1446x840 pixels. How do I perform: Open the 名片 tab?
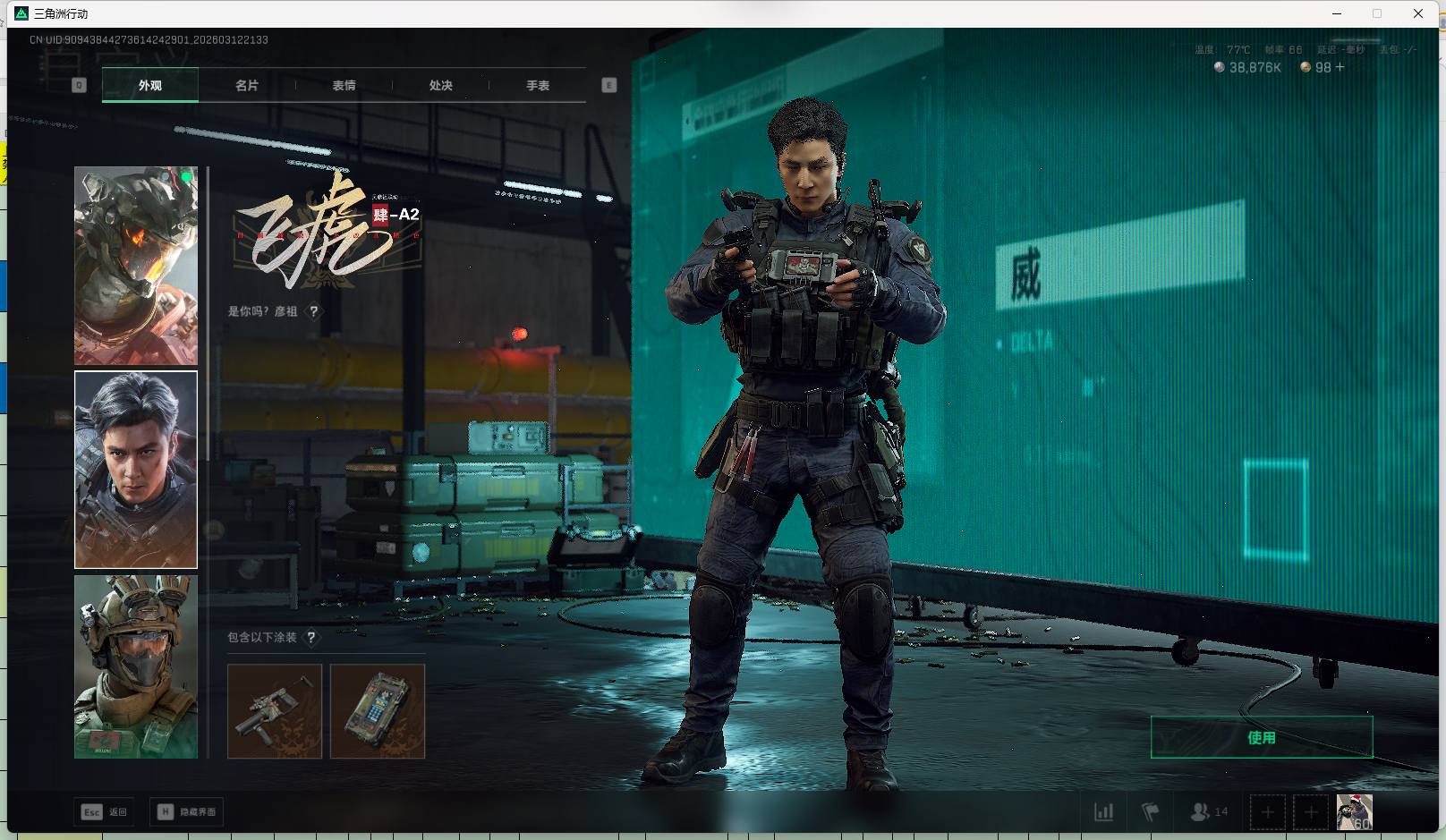click(x=247, y=86)
